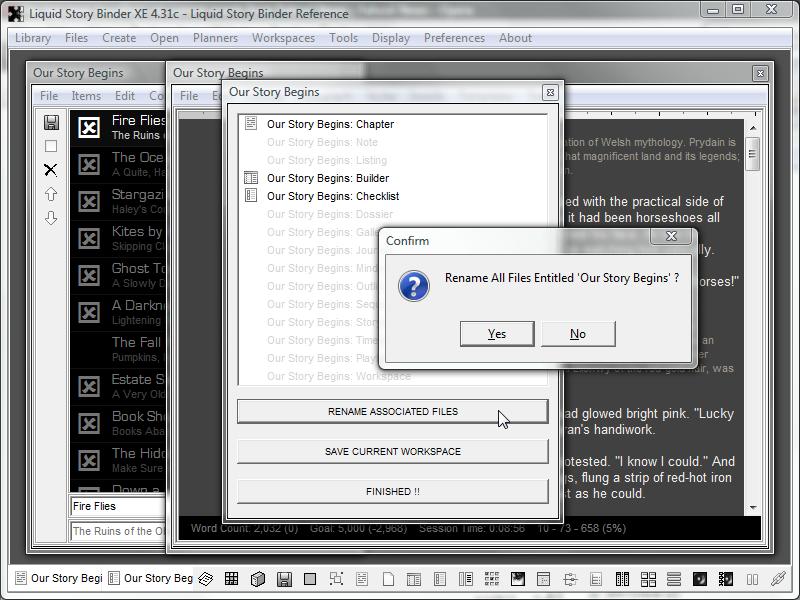
Task: Open the Planners menu
Action: (x=215, y=38)
